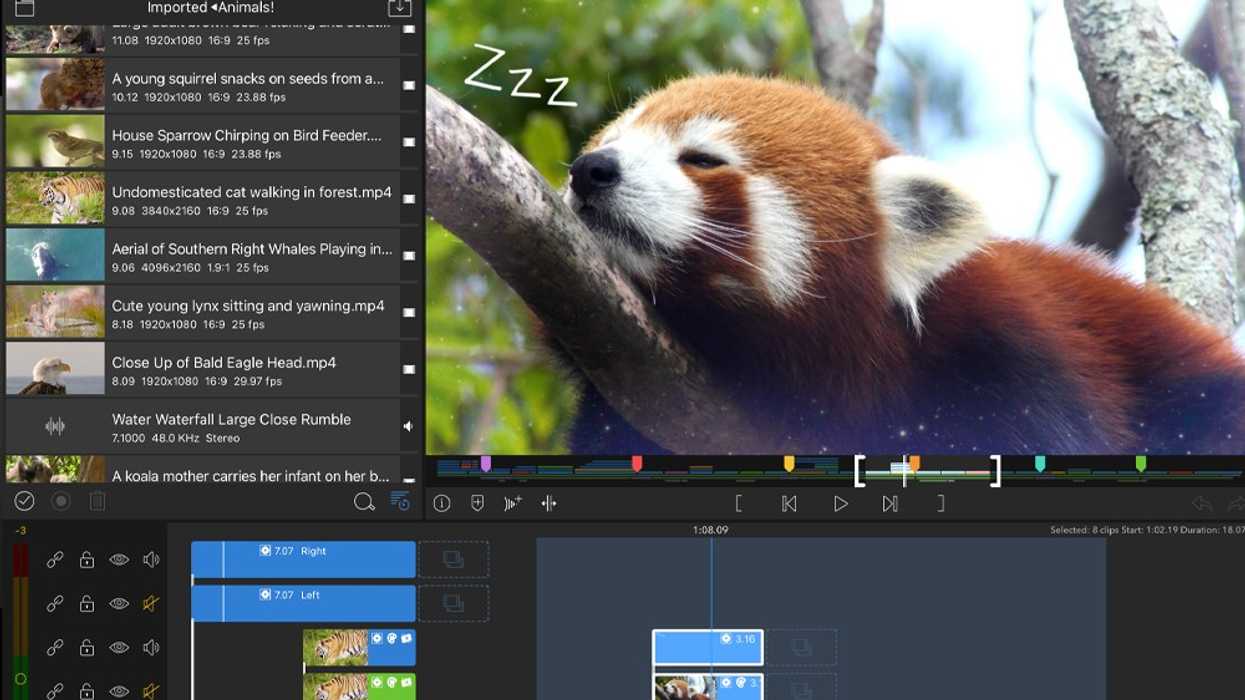Tap the waveform icon of waterfall audio
This screenshot has height=700, width=1245.
tap(55, 426)
